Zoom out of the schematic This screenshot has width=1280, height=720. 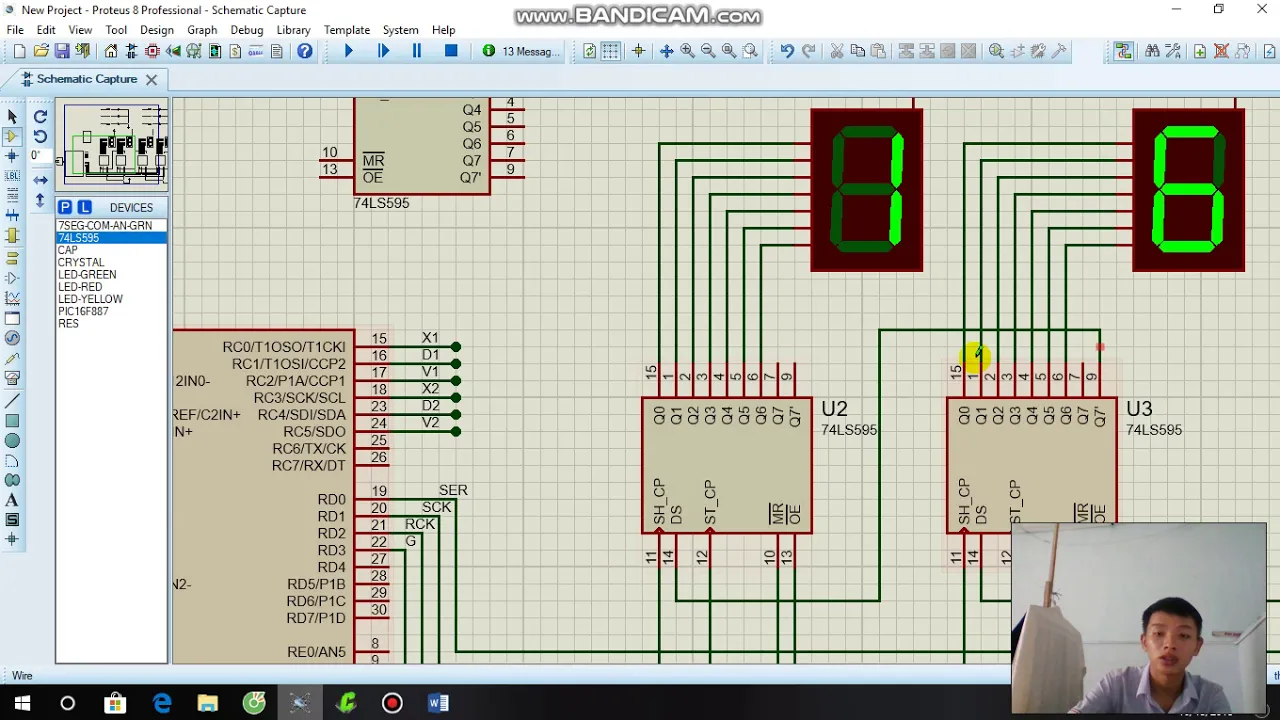tap(708, 51)
